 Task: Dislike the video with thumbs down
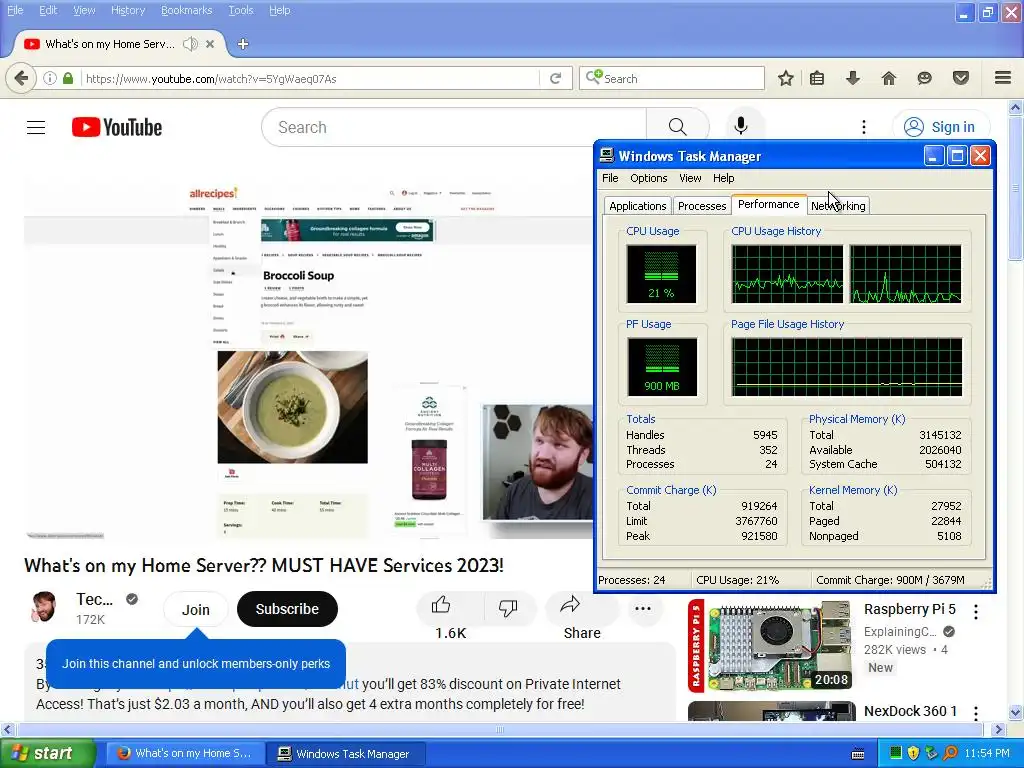(x=507, y=607)
